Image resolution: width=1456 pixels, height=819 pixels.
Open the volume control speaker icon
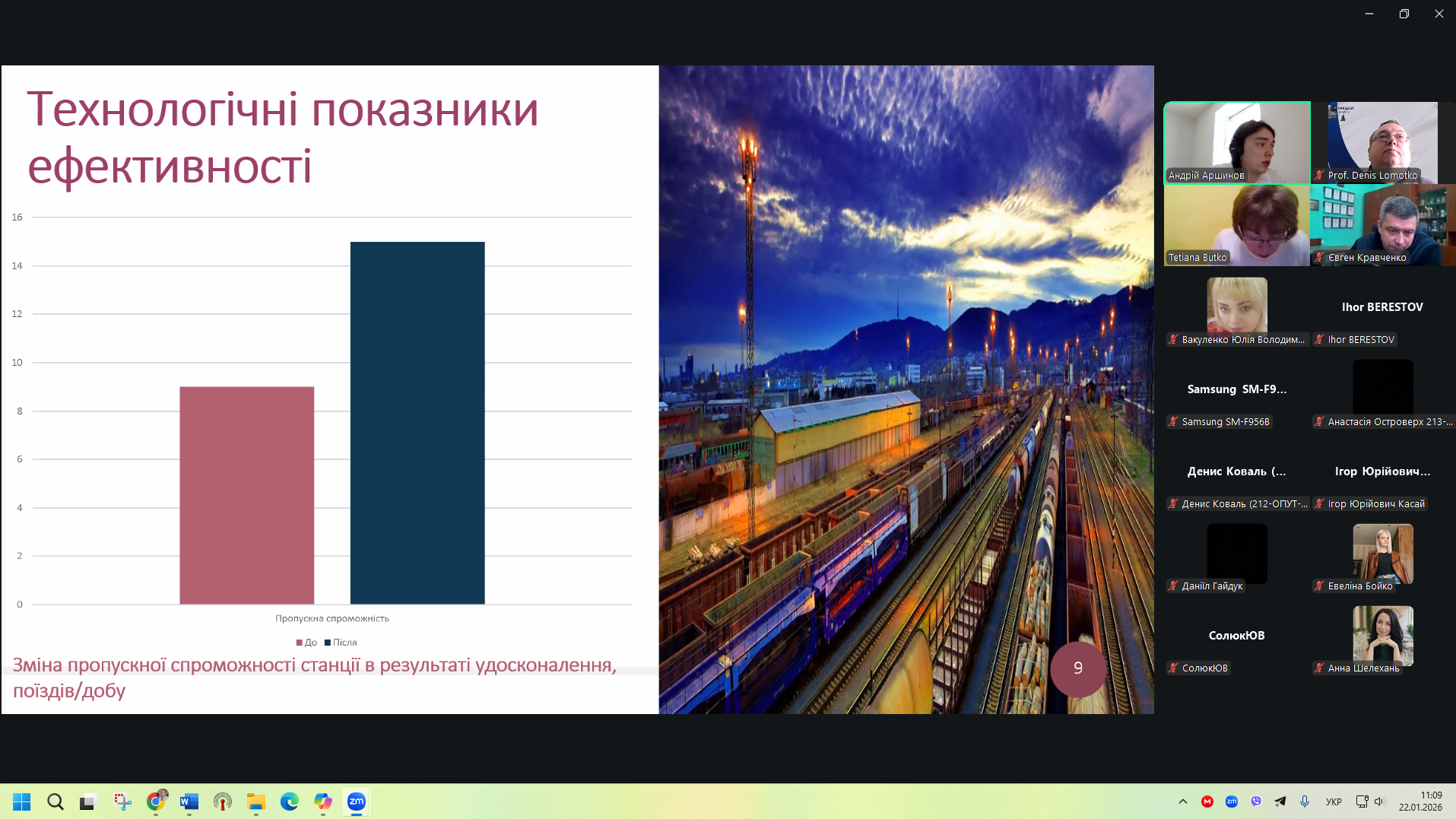1379,802
